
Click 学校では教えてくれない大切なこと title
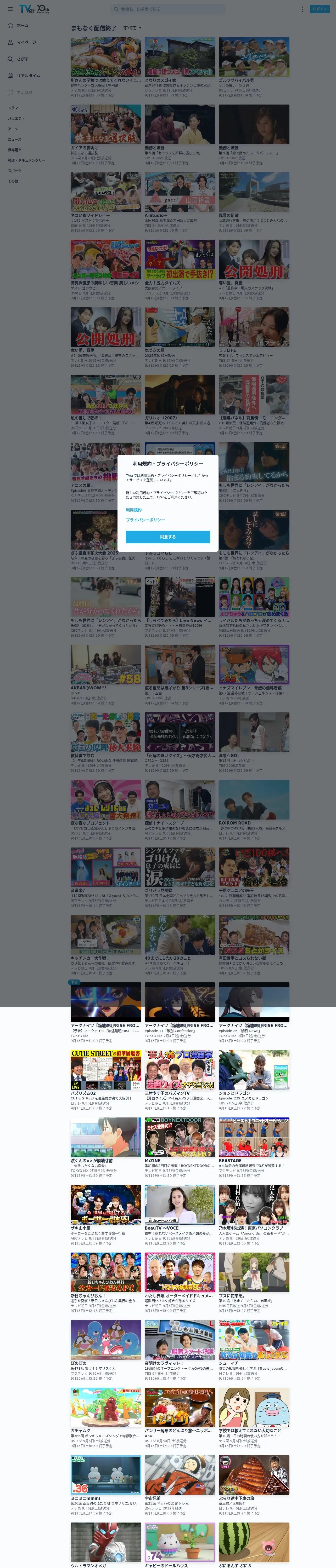pyautogui.click(x=250, y=1431)
